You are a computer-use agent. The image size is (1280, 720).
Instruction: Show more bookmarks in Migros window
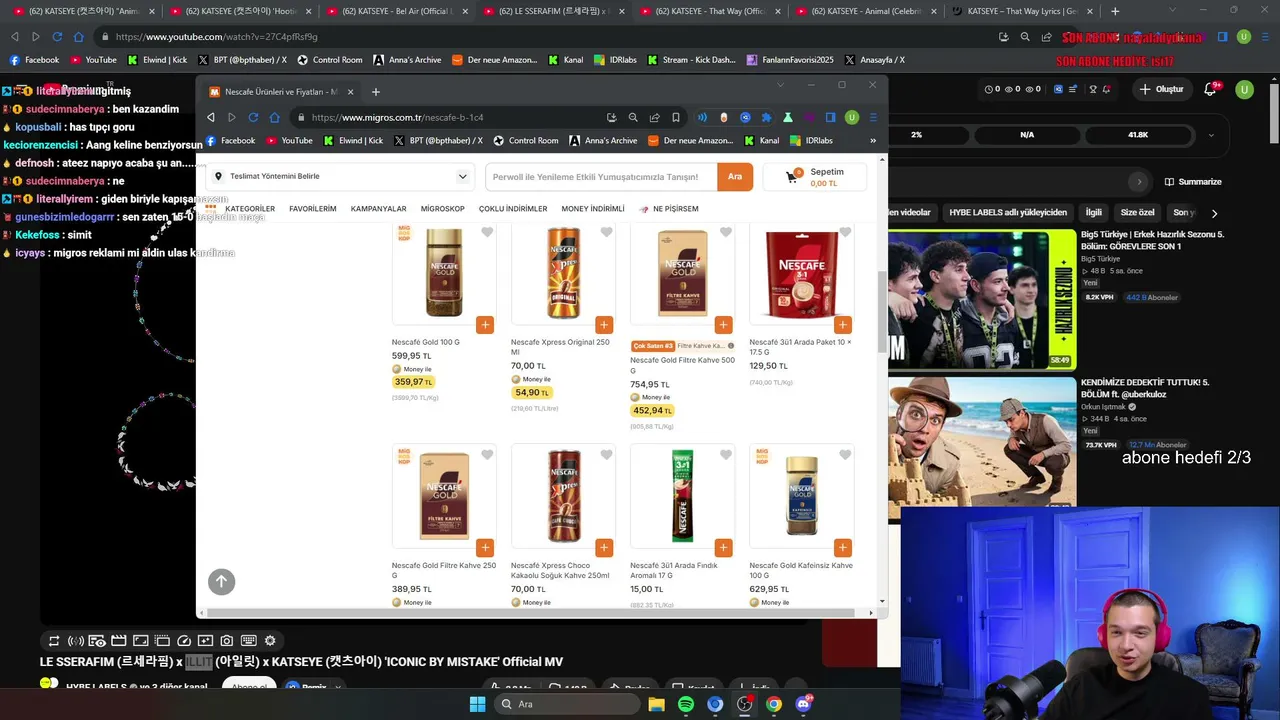(873, 141)
